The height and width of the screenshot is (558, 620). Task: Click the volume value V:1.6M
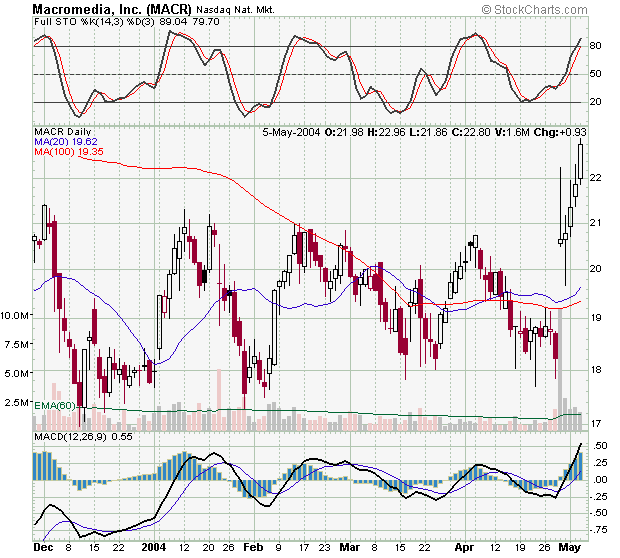[512, 132]
